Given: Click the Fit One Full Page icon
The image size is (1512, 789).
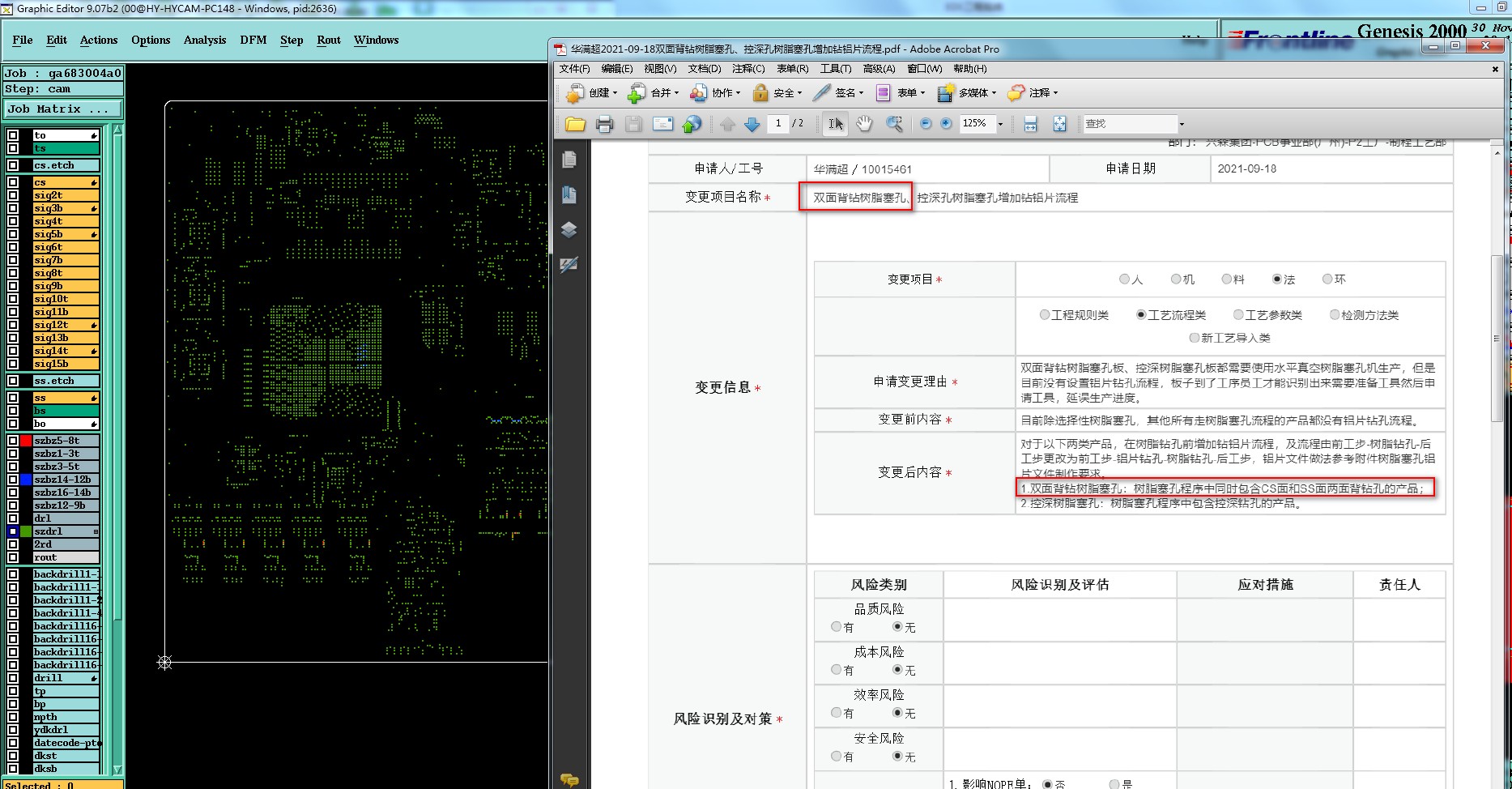Looking at the screenshot, I should (1059, 124).
